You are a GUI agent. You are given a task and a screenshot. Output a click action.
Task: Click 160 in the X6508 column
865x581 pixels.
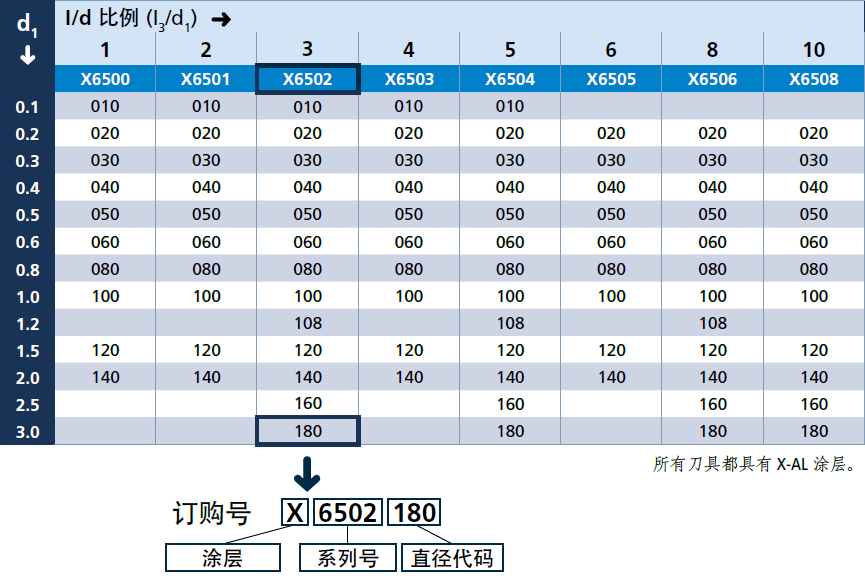(x=814, y=404)
